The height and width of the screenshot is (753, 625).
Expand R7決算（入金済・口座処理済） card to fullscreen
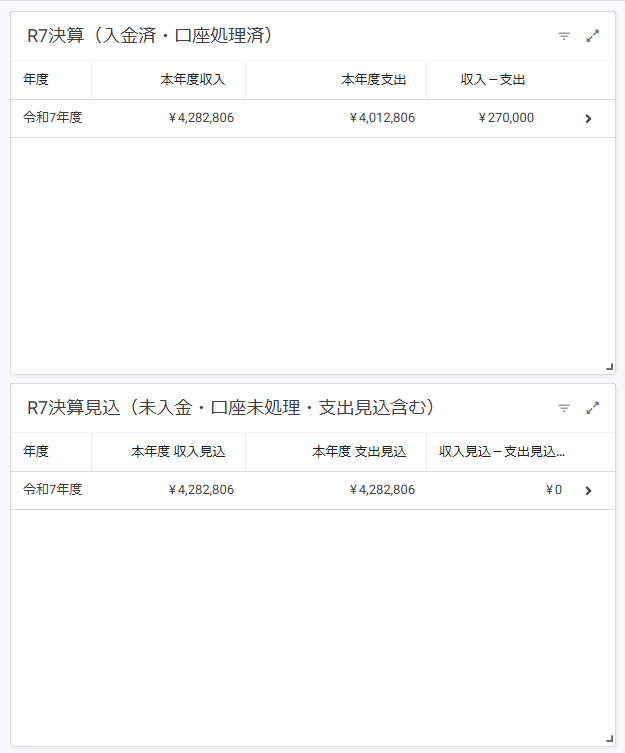[x=593, y=36]
